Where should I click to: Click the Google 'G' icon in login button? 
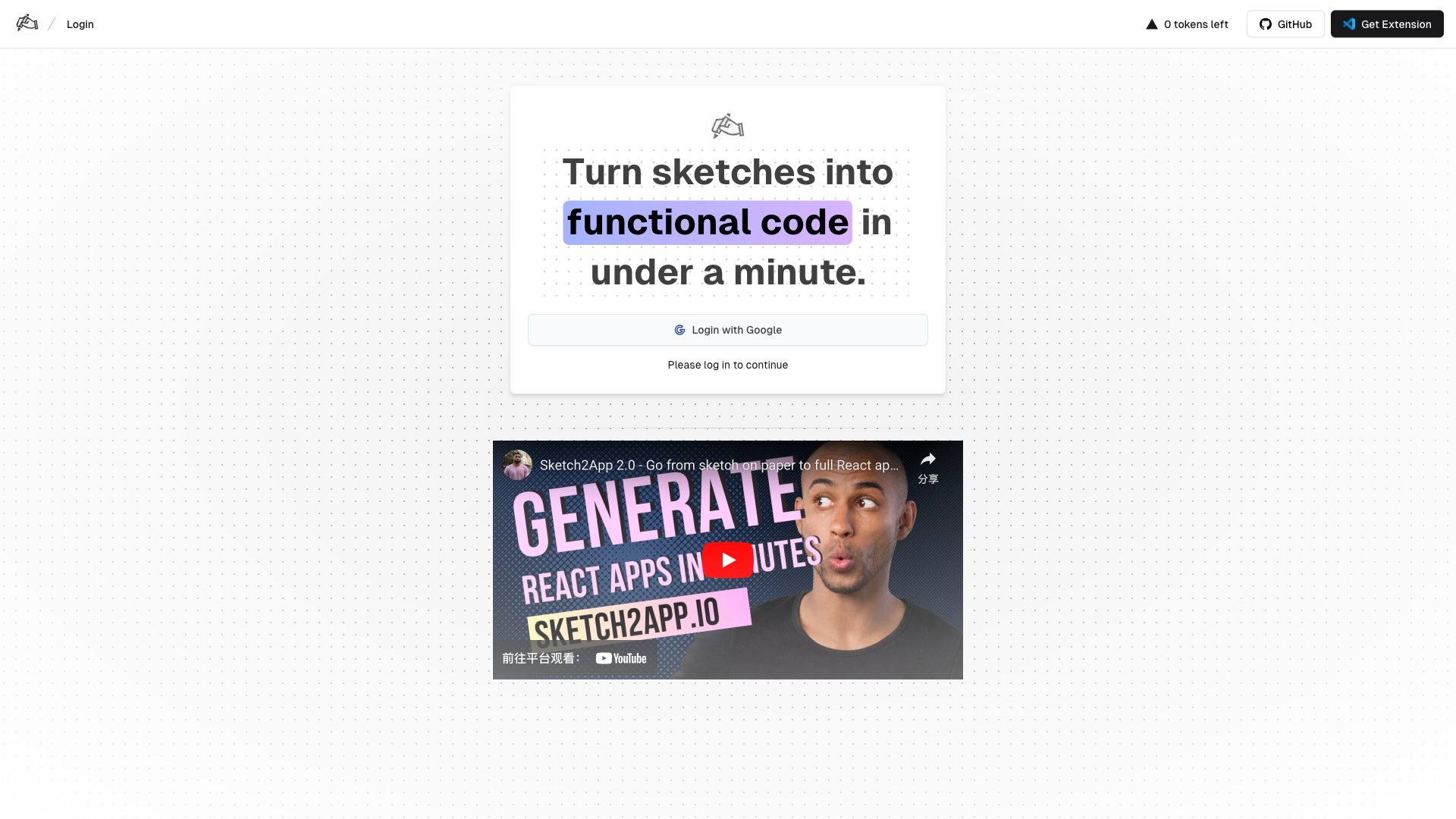click(679, 330)
